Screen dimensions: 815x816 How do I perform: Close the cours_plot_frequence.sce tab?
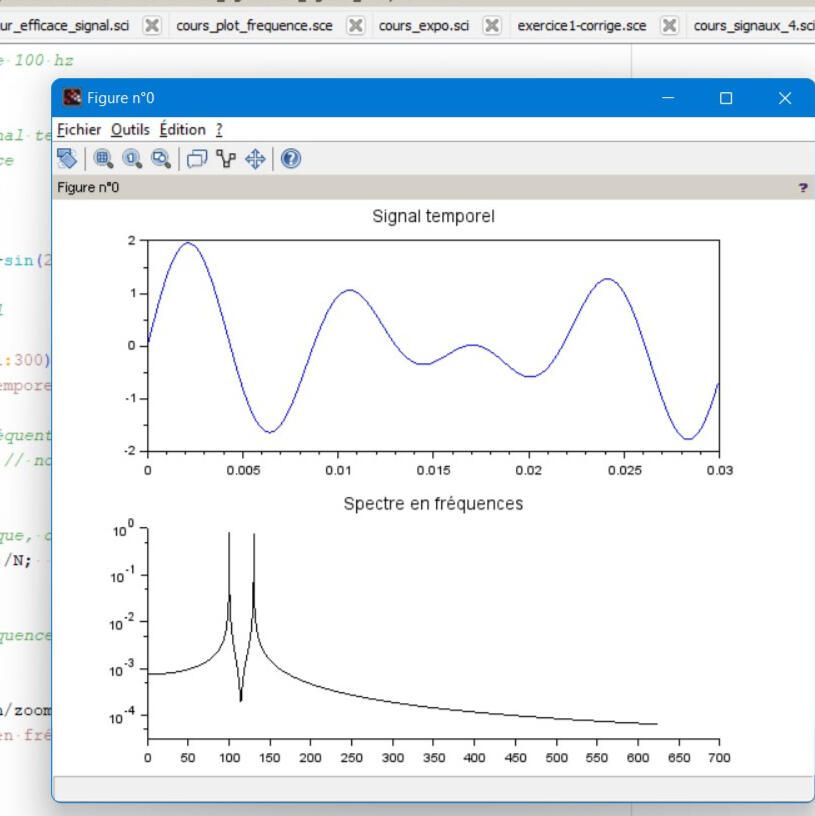point(355,26)
